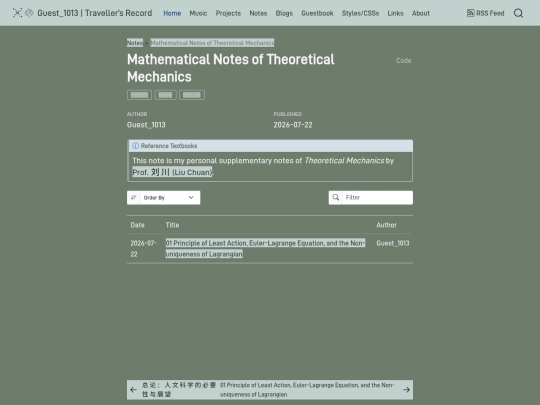
Task: Open previous post 总论：人文科学的必要性与展望
Action: pyautogui.click(x=179, y=390)
